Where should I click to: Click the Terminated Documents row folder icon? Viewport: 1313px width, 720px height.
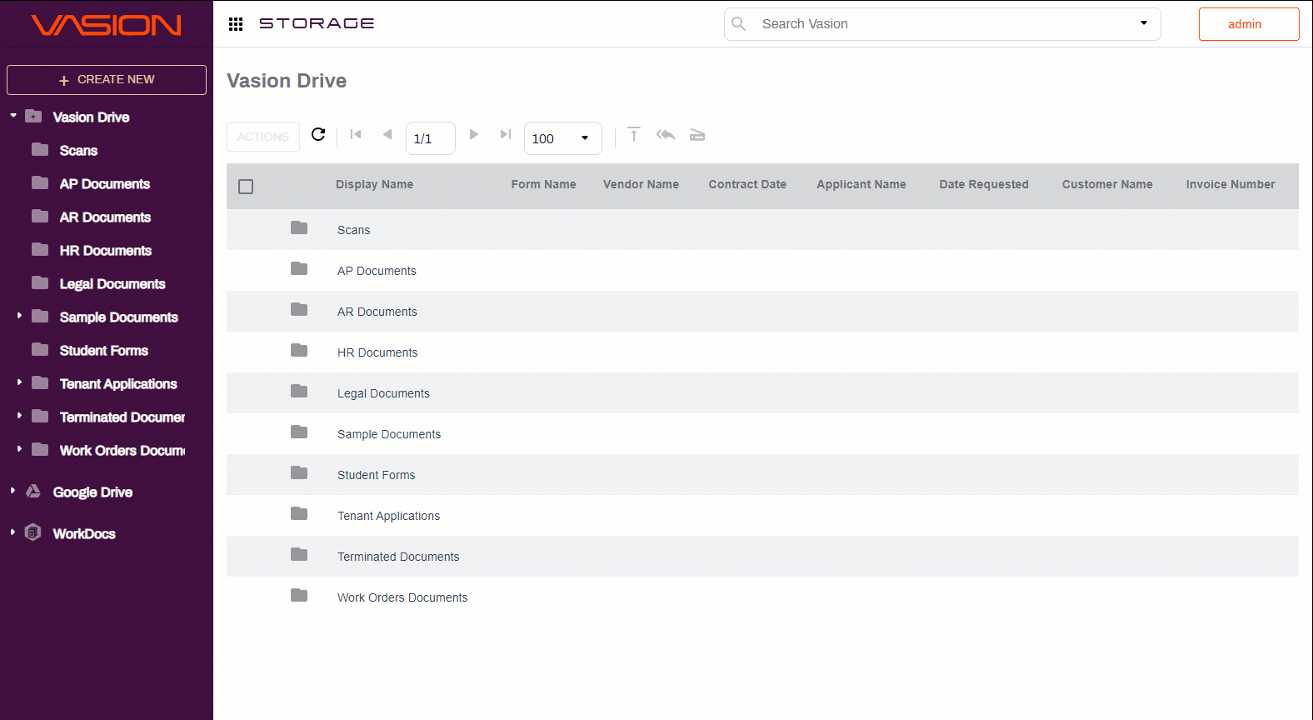point(299,555)
